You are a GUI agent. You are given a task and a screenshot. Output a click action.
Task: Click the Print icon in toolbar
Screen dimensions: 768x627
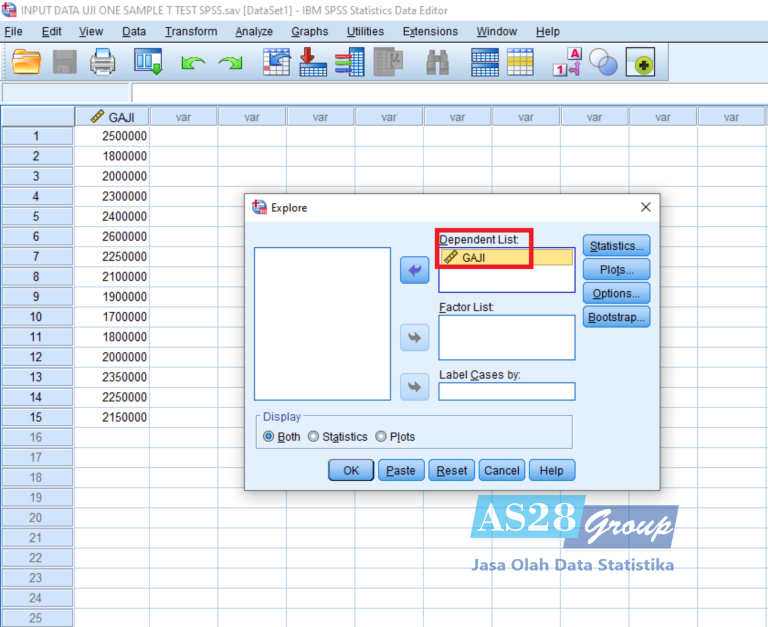coord(103,63)
